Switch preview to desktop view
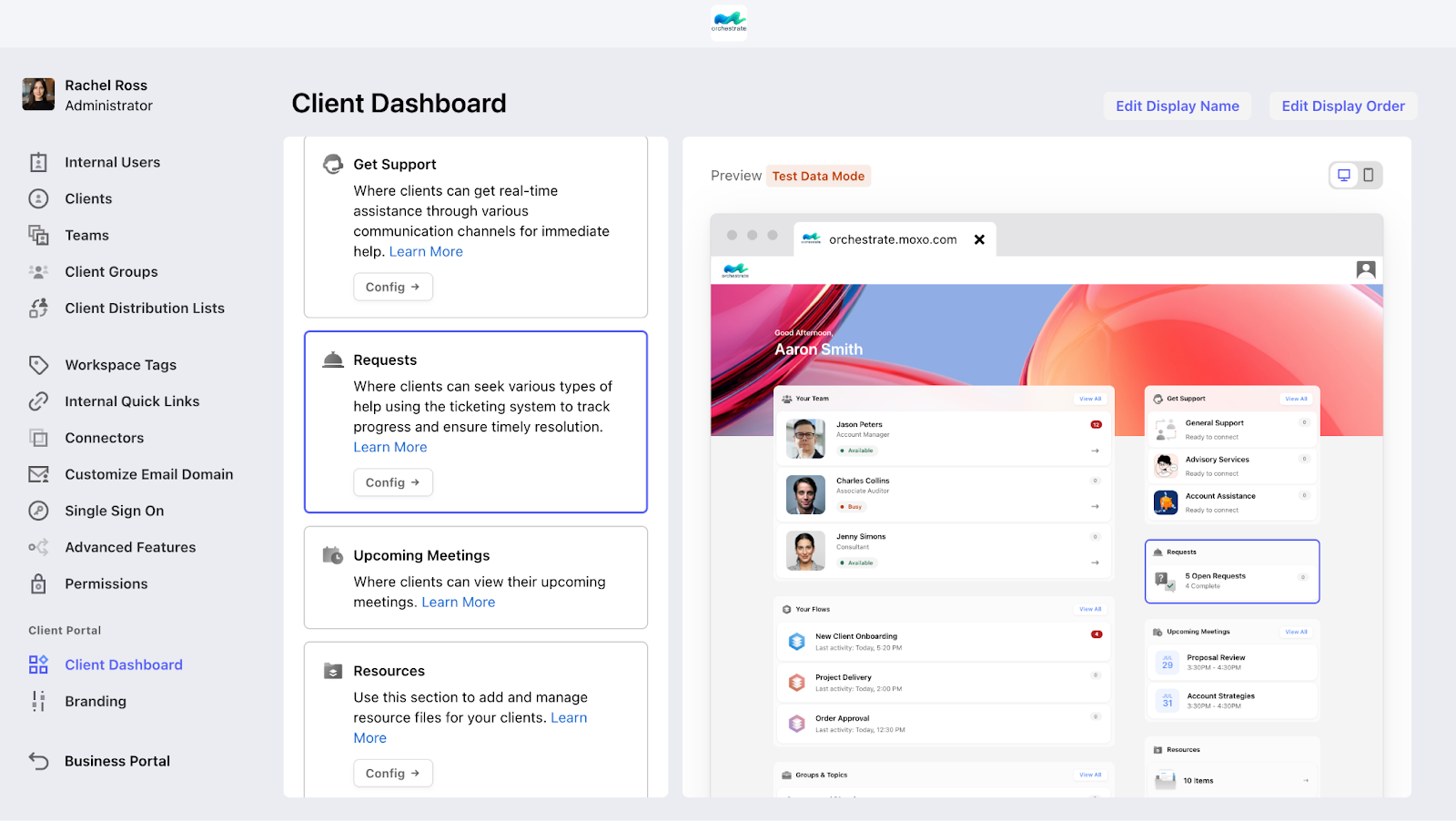 (1343, 175)
